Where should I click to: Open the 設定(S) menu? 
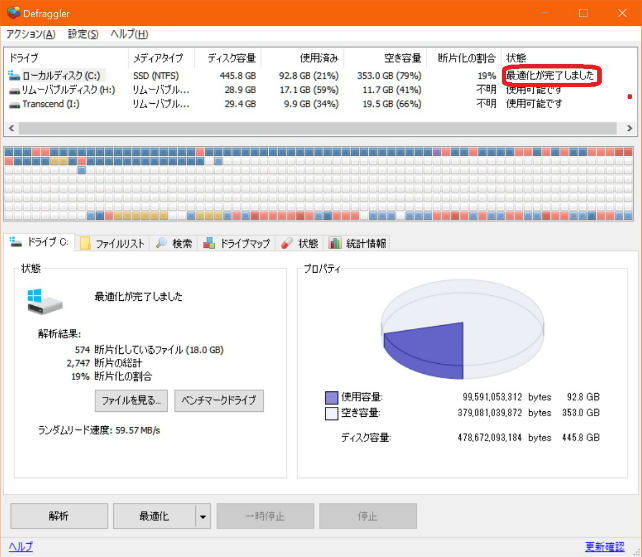83,34
